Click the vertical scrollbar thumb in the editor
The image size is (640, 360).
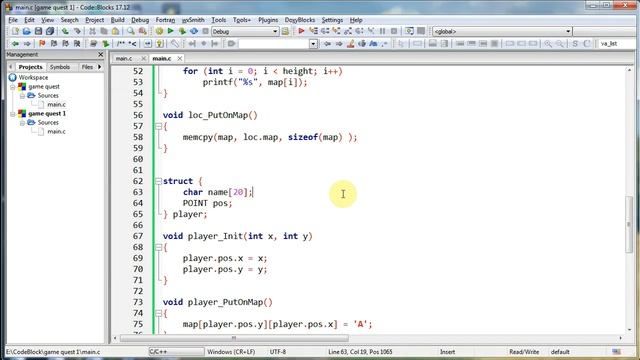click(629, 224)
